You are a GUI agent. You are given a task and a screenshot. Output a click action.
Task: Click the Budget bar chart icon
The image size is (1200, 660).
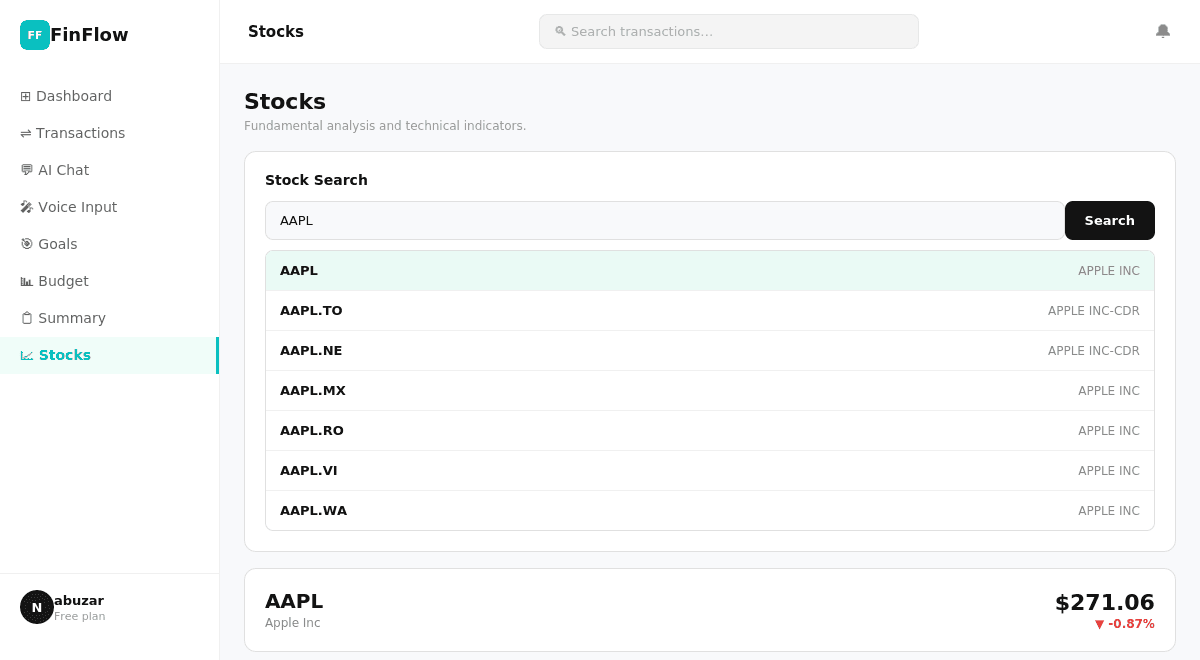pyautogui.click(x=27, y=281)
